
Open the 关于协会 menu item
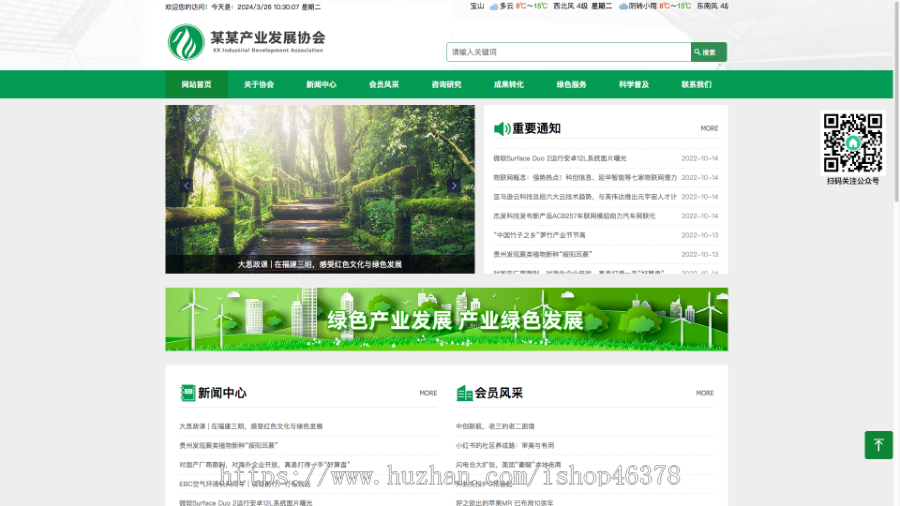pyautogui.click(x=259, y=84)
